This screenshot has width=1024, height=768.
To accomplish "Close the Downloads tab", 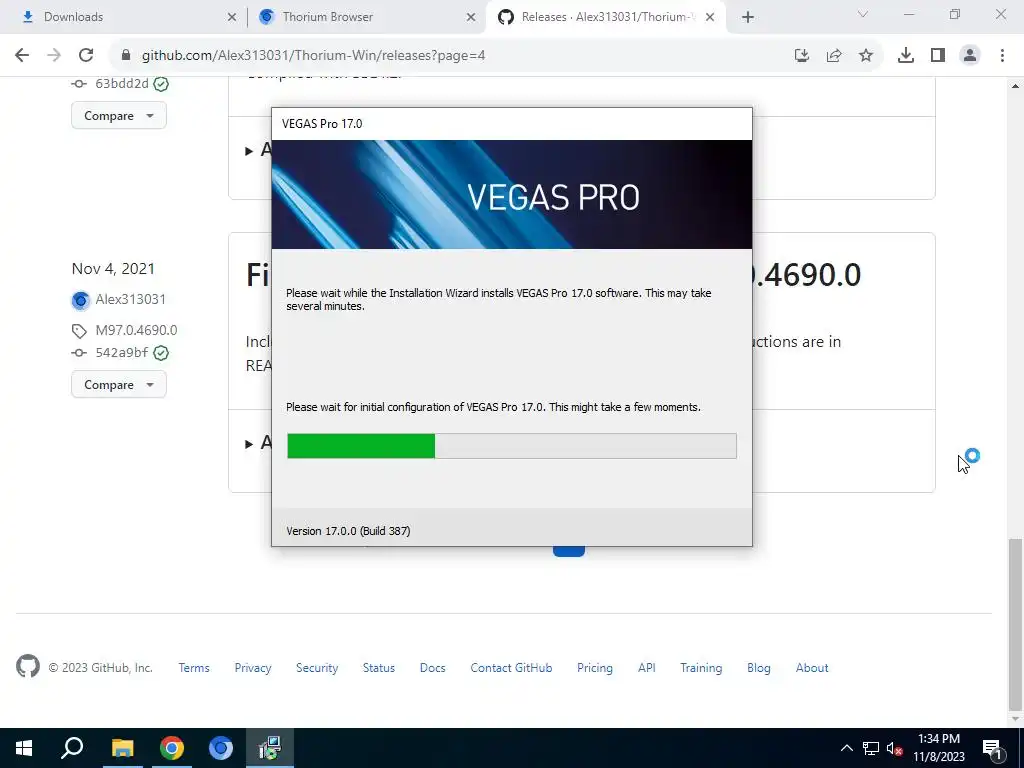I will [232, 17].
